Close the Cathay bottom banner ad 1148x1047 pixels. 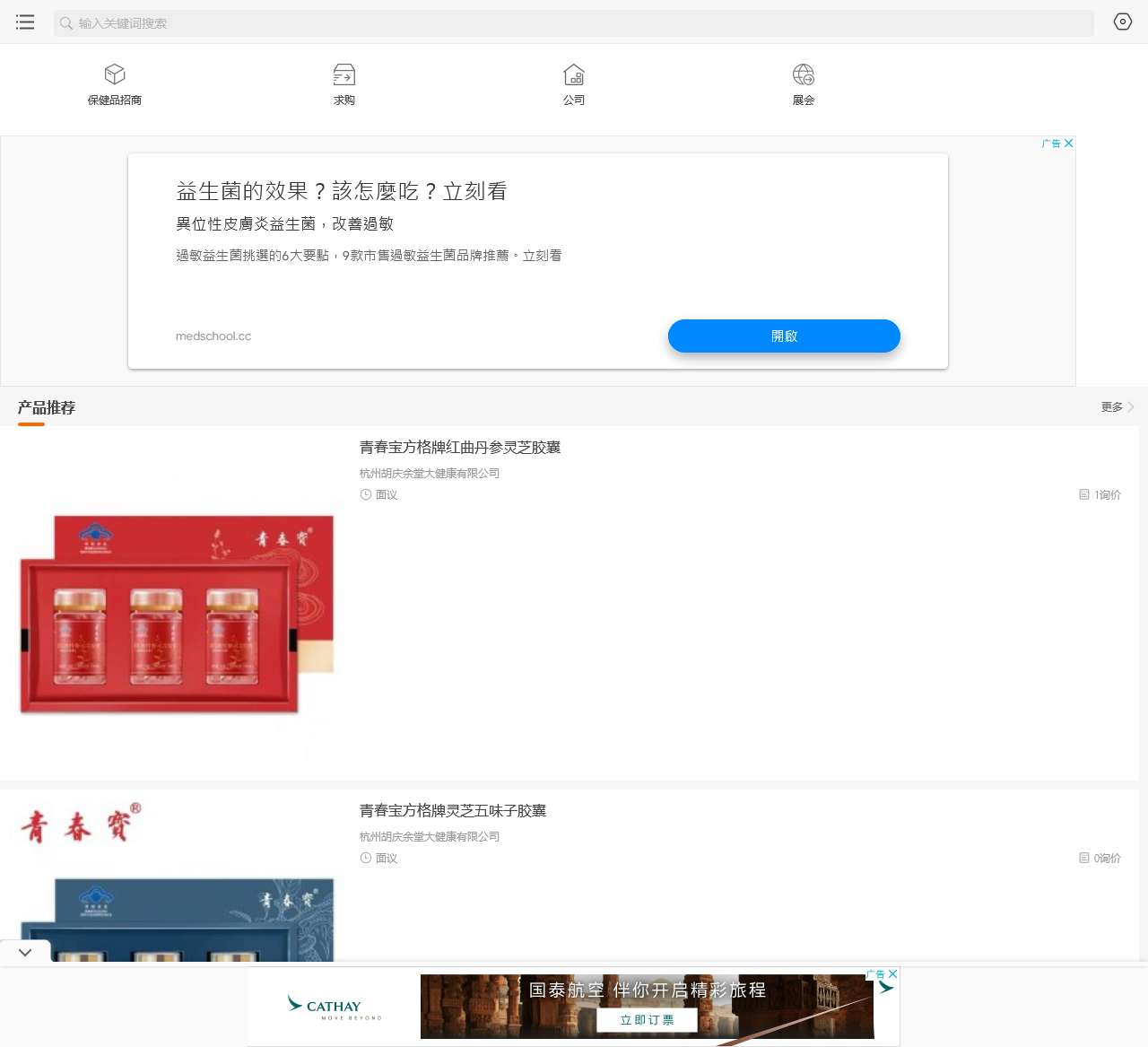pos(892,974)
